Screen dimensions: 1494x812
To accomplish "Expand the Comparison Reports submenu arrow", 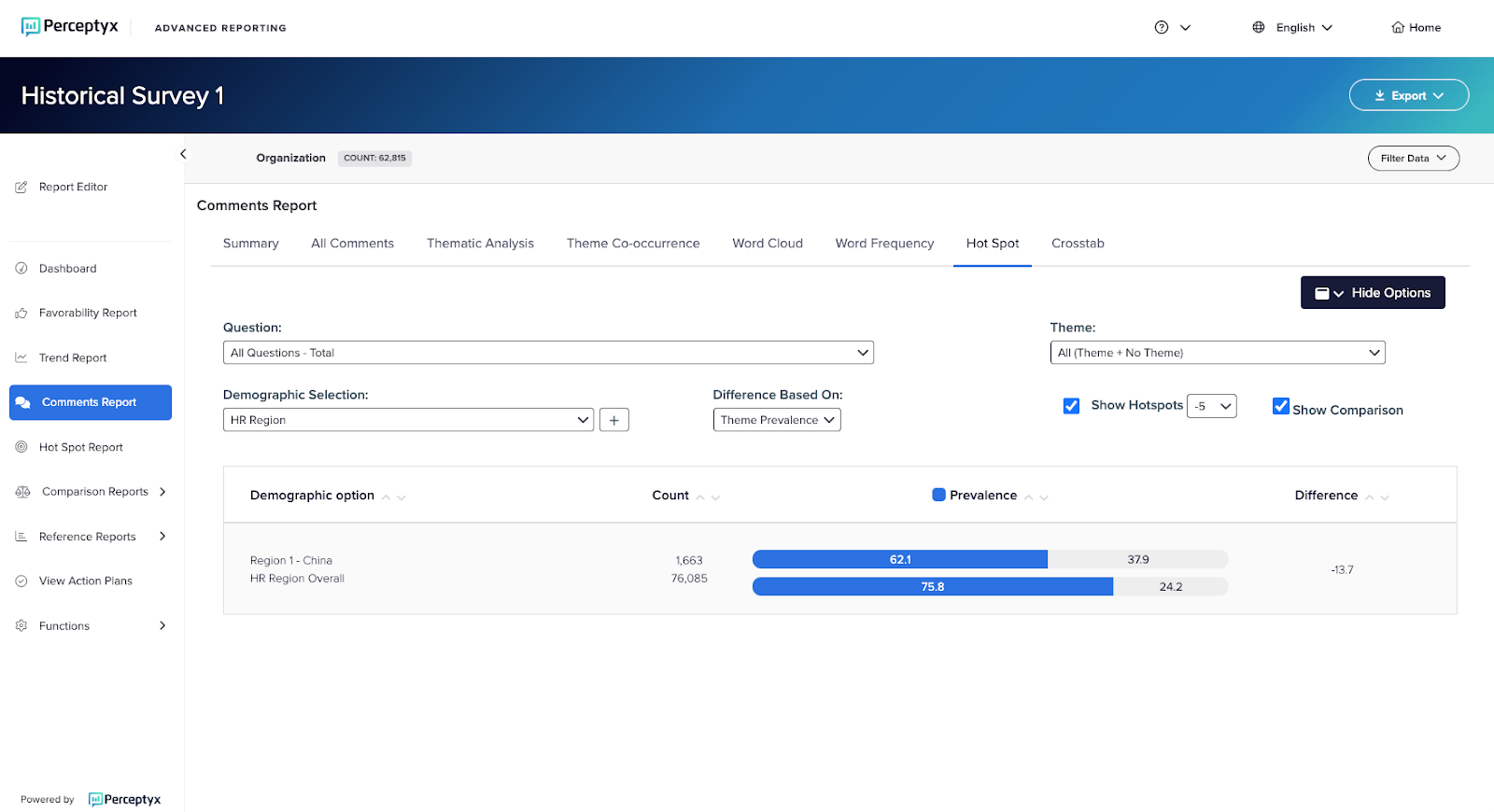I will coord(162,492).
